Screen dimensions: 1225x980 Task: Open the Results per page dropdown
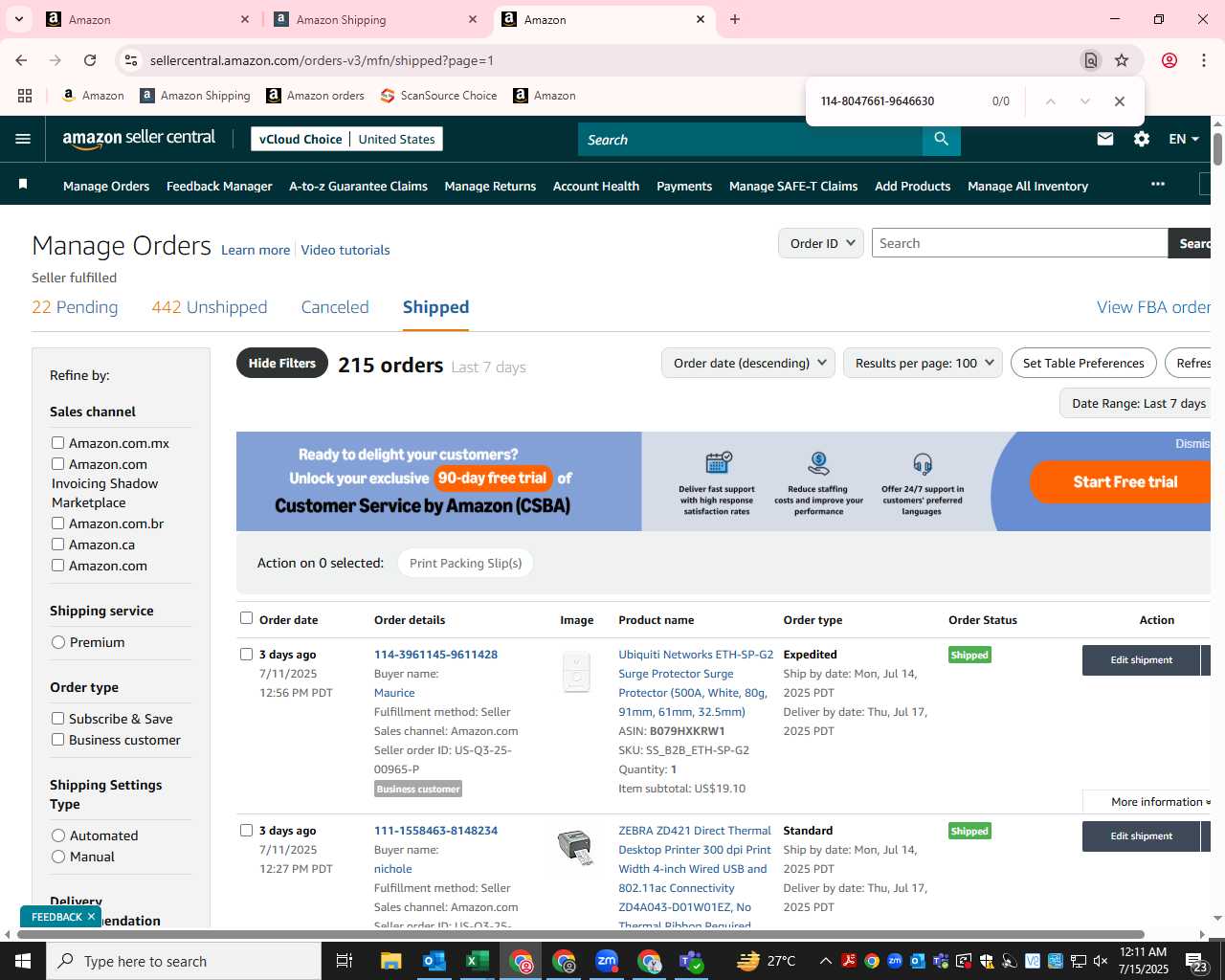point(923,363)
